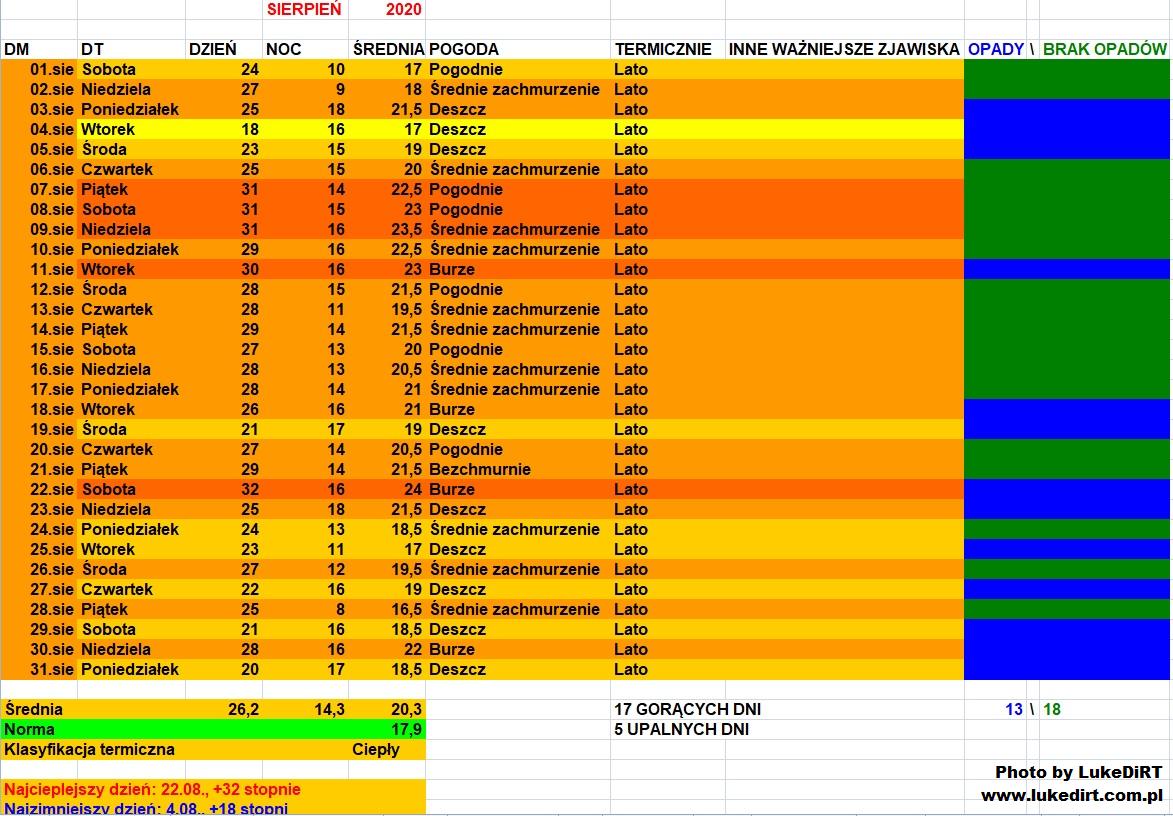The image size is (1173, 816).
Task: Click the blue precipitation cell for 11.sie
Action: click(1066, 269)
